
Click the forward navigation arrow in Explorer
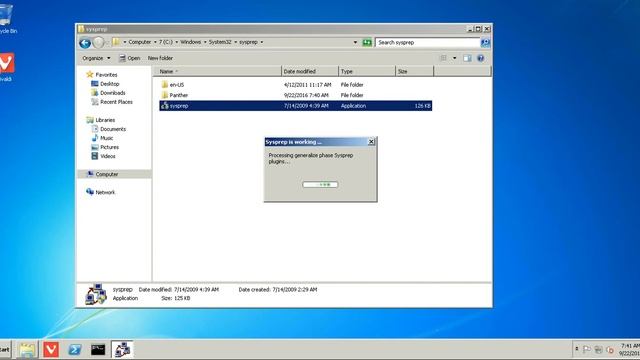click(x=98, y=42)
